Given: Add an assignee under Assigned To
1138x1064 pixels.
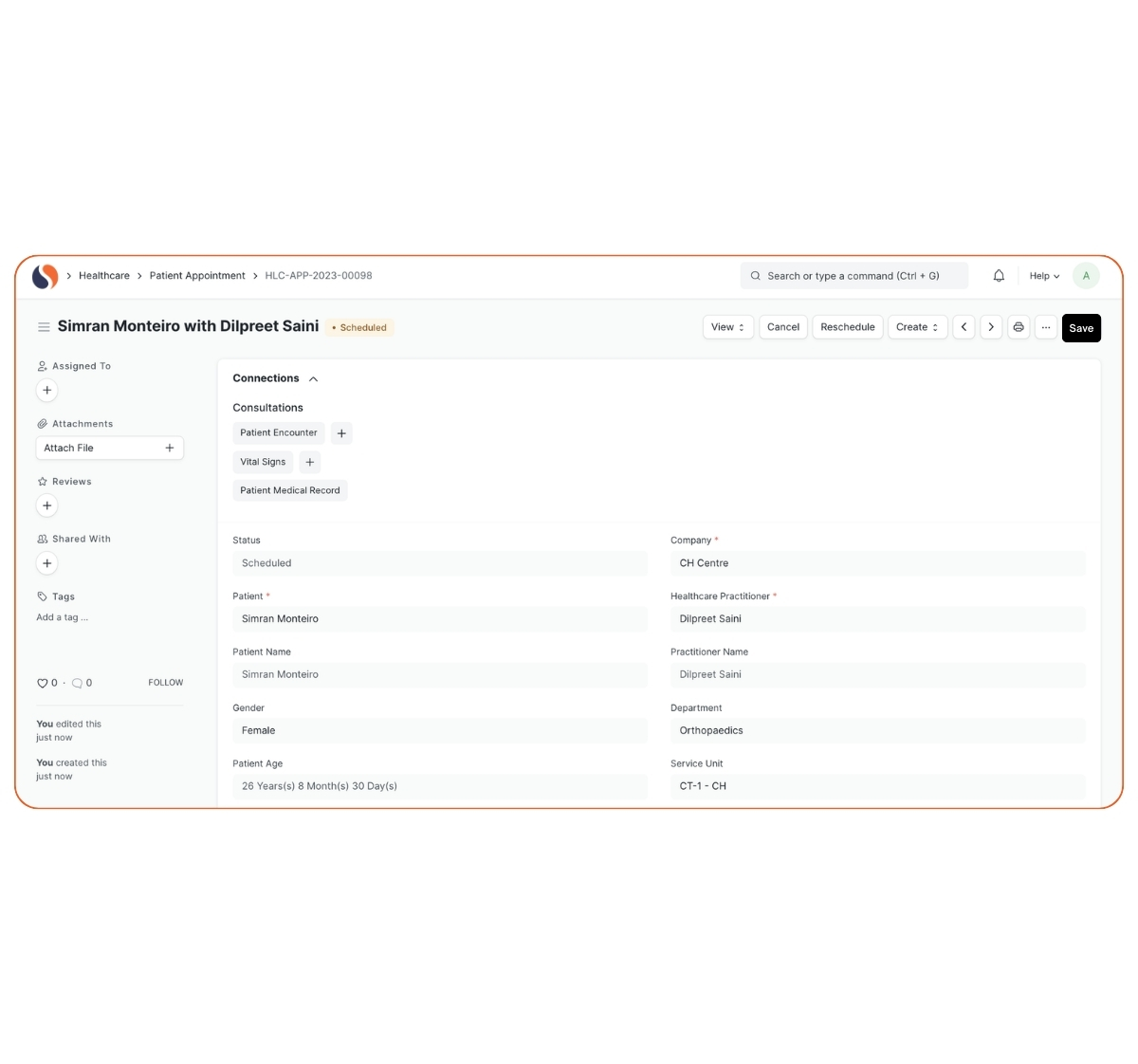Looking at the screenshot, I should click(x=47, y=391).
